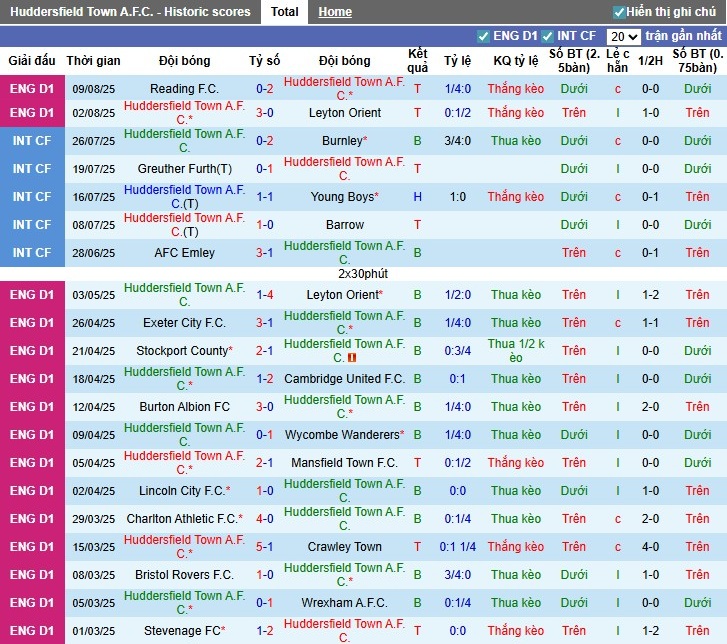
Task: Click ENG D1 badge for 15/03/25 match
Action: click(x=31, y=547)
